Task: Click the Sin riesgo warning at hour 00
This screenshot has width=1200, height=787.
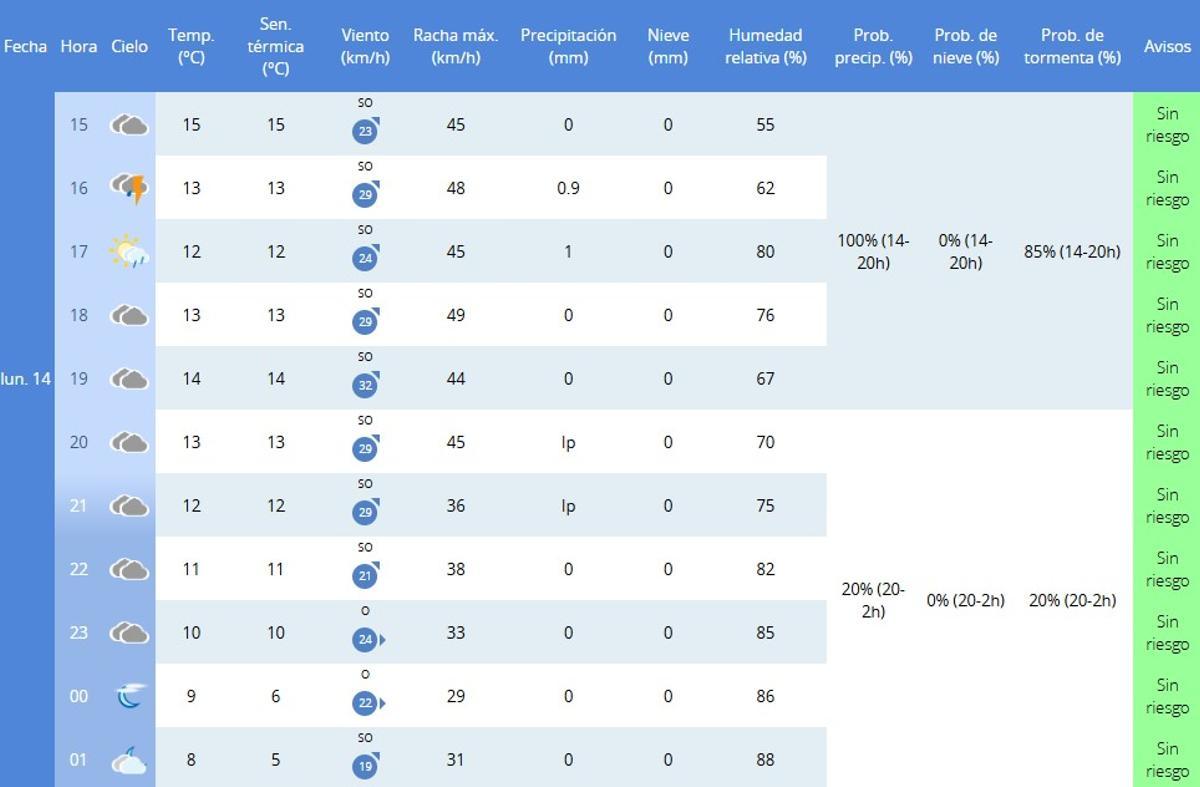Action: pos(1167,696)
